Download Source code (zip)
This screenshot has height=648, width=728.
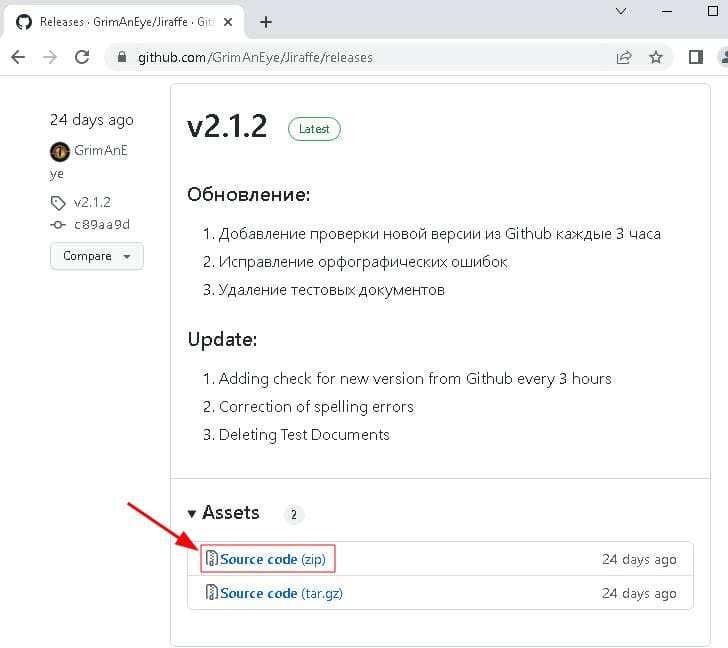coord(273,559)
